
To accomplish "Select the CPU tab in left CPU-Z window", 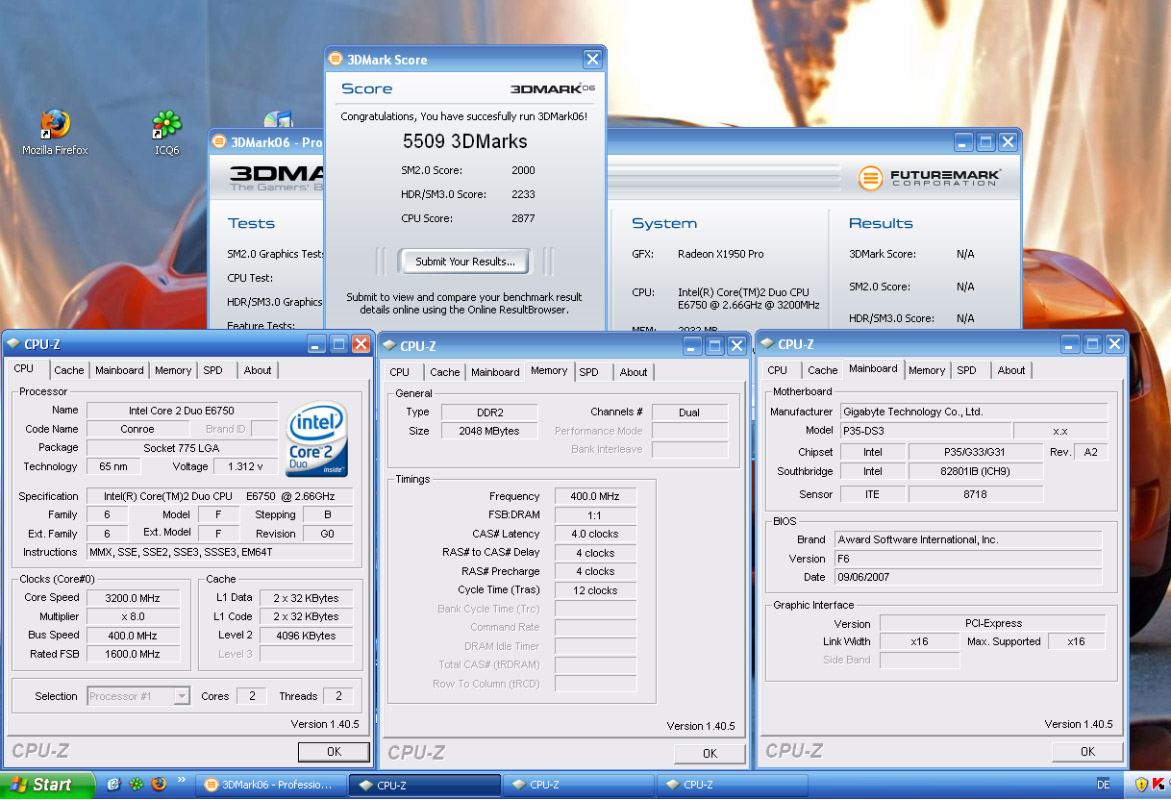I will click(24, 368).
